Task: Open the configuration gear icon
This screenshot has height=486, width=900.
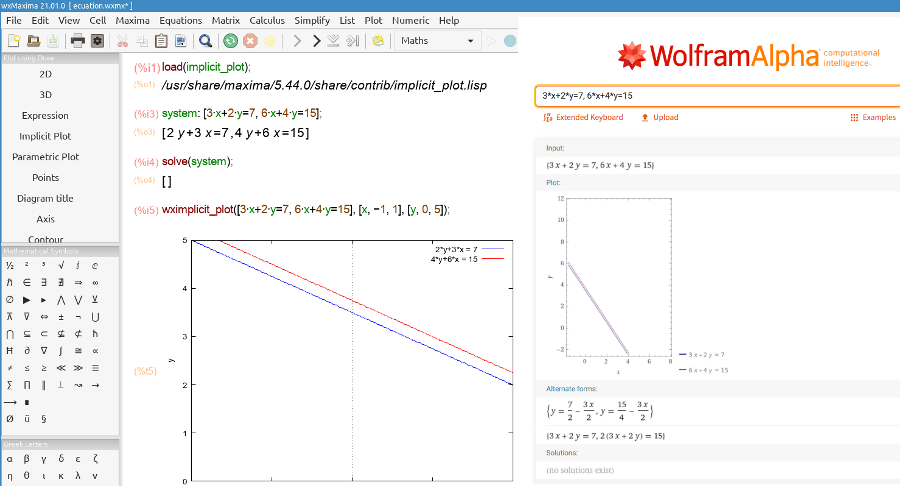Action: click(98, 41)
